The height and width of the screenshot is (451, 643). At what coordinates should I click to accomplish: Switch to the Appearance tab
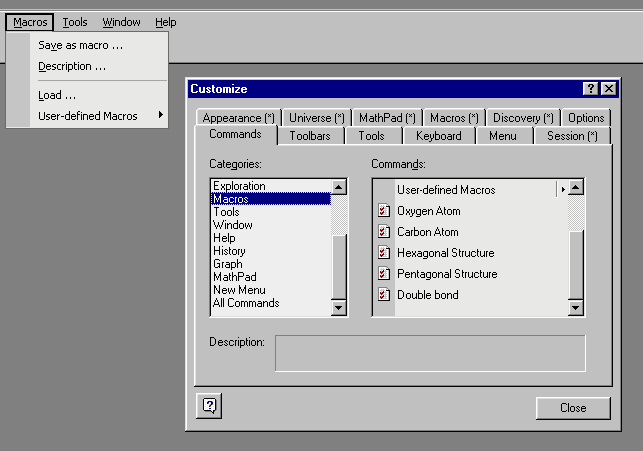click(x=238, y=118)
